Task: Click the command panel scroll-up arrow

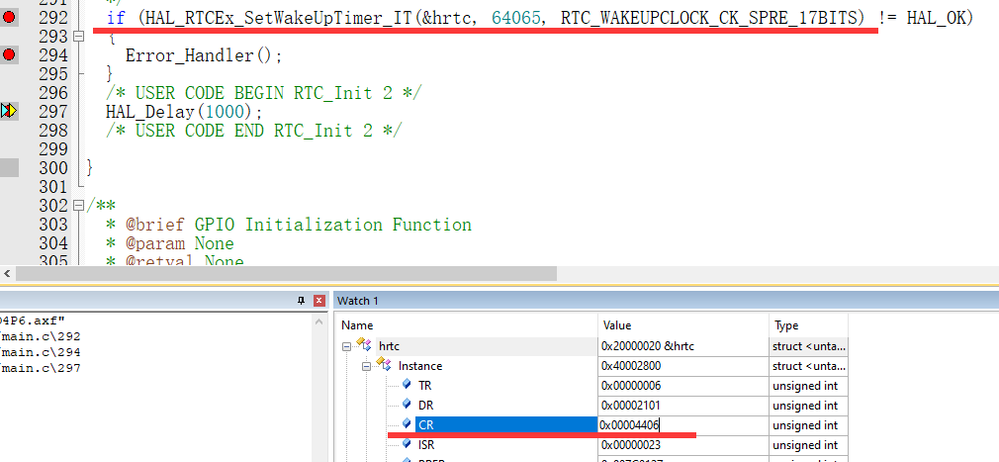Action: point(320,322)
